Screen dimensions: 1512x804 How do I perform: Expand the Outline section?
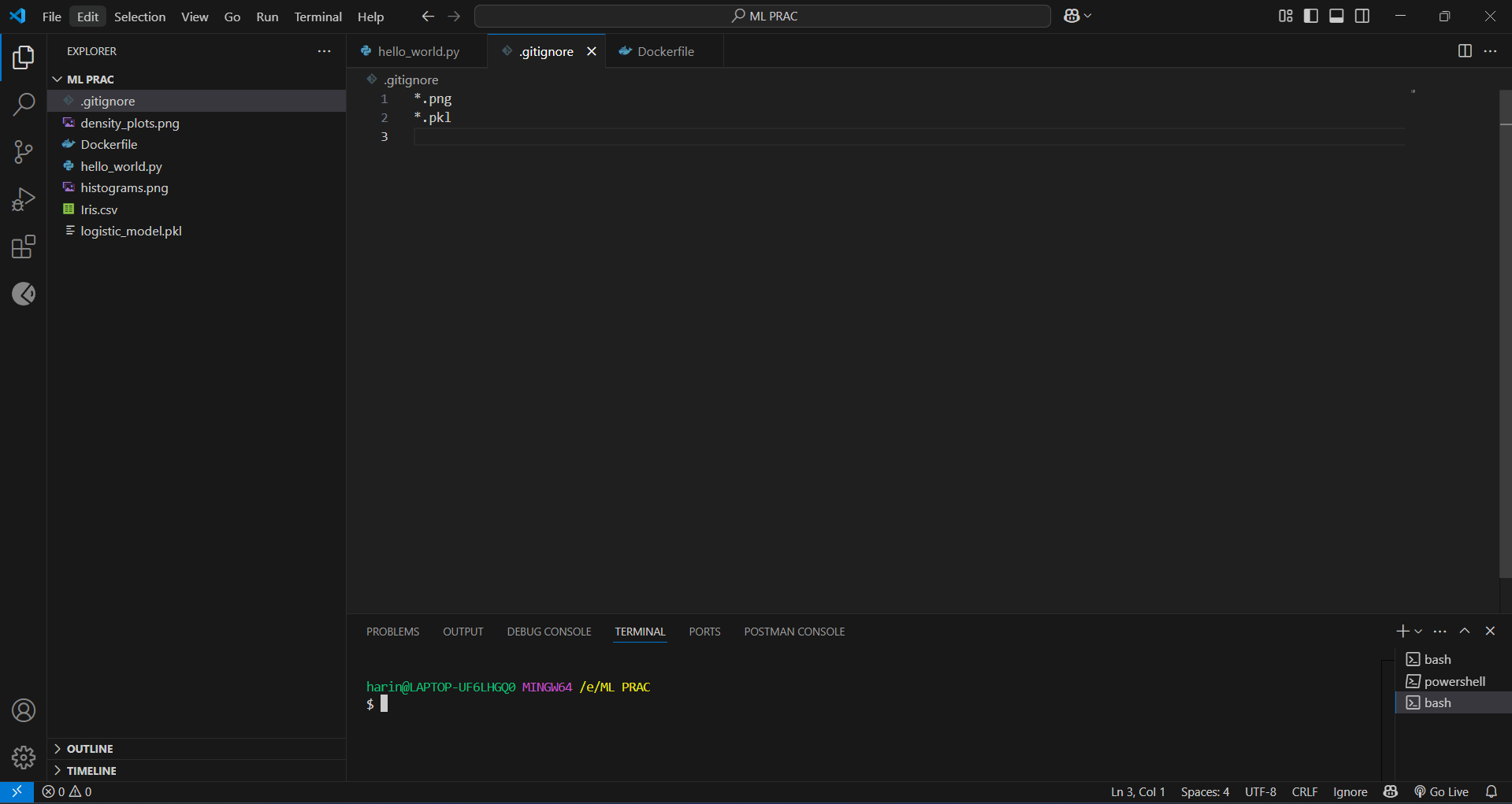tap(197, 749)
